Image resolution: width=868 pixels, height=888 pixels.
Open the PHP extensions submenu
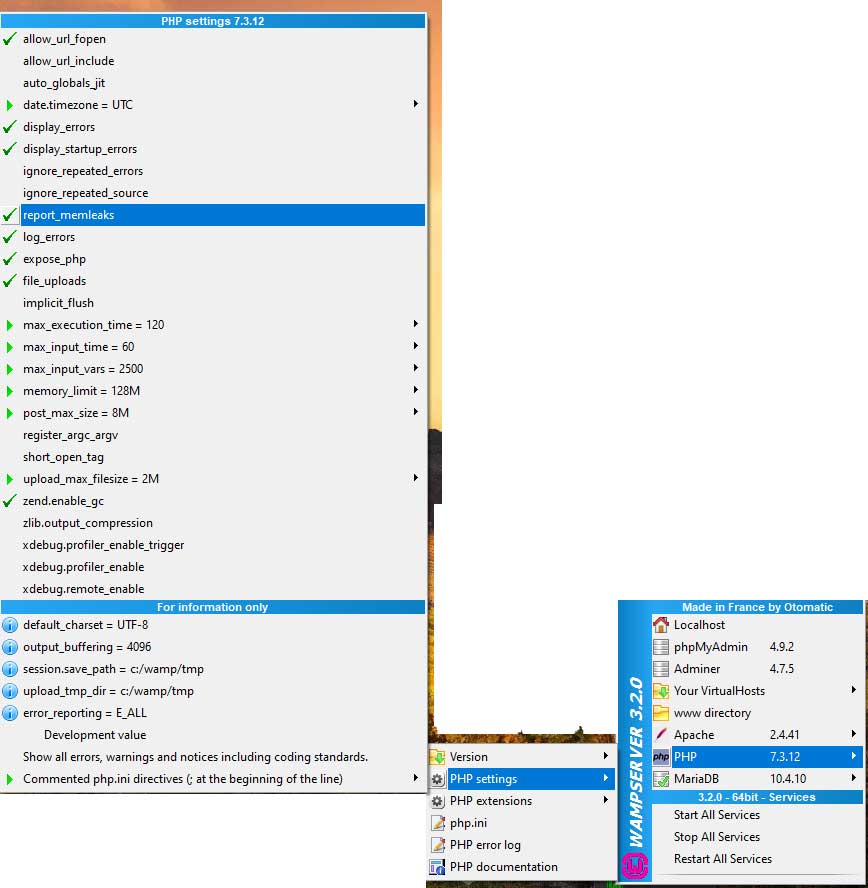(522, 801)
